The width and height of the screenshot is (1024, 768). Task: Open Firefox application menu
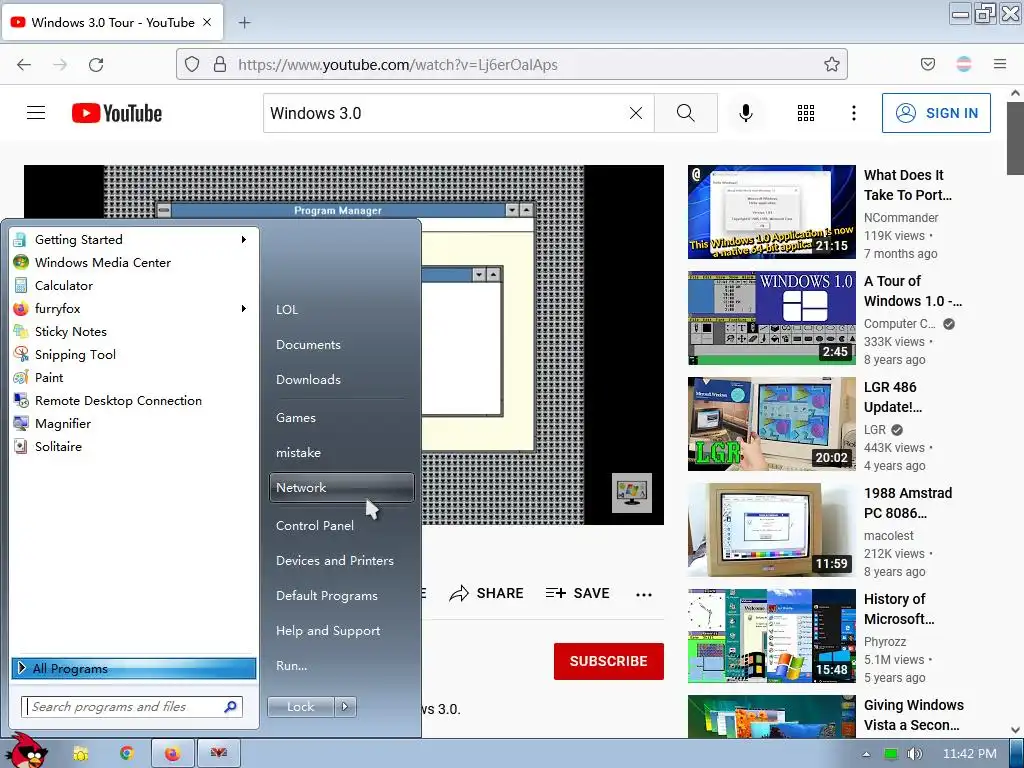pyautogui.click(x=1000, y=64)
